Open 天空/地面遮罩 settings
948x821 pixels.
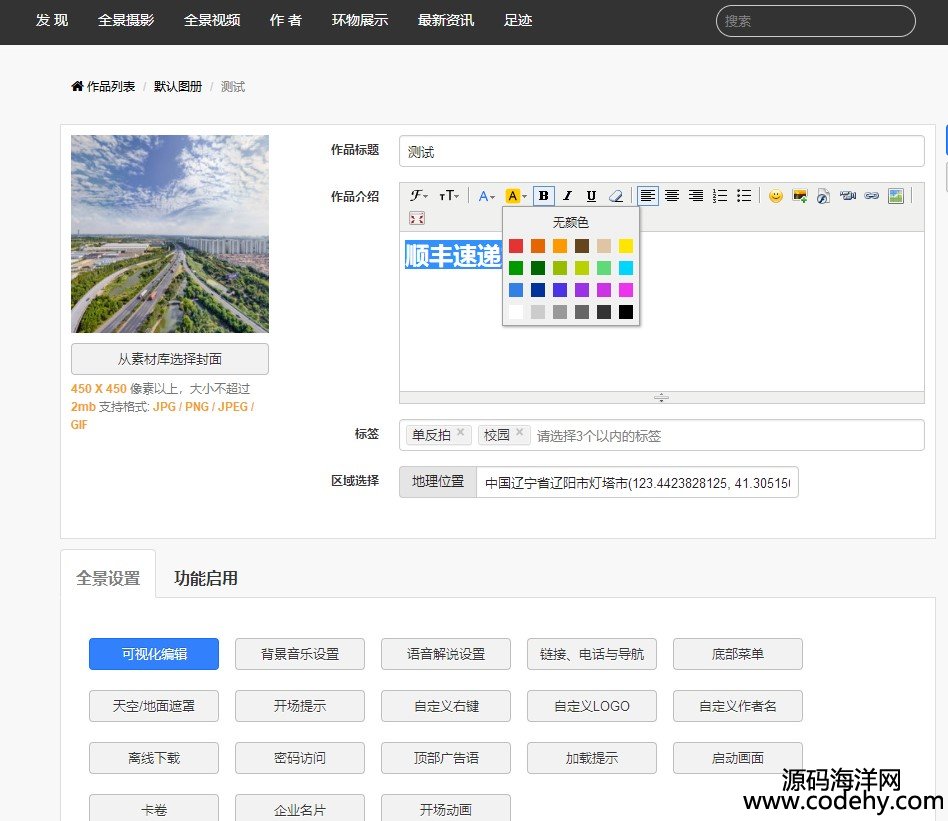pyautogui.click(x=154, y=706)
